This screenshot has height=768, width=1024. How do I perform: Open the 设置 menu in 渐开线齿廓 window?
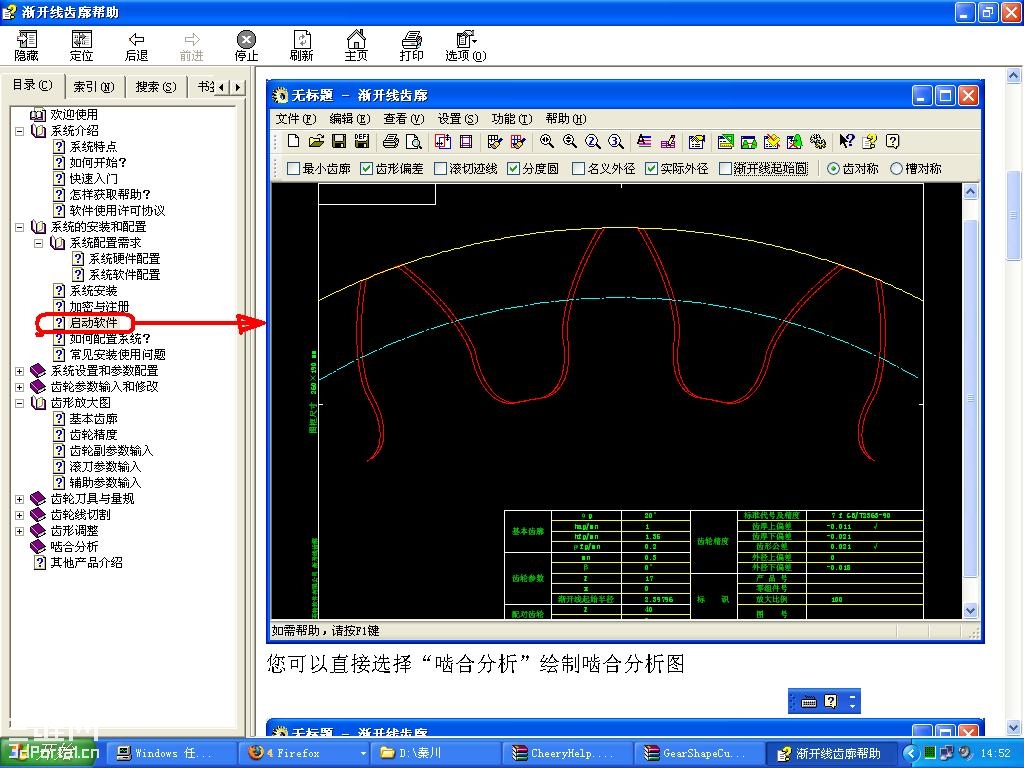[x=457, y=118]
